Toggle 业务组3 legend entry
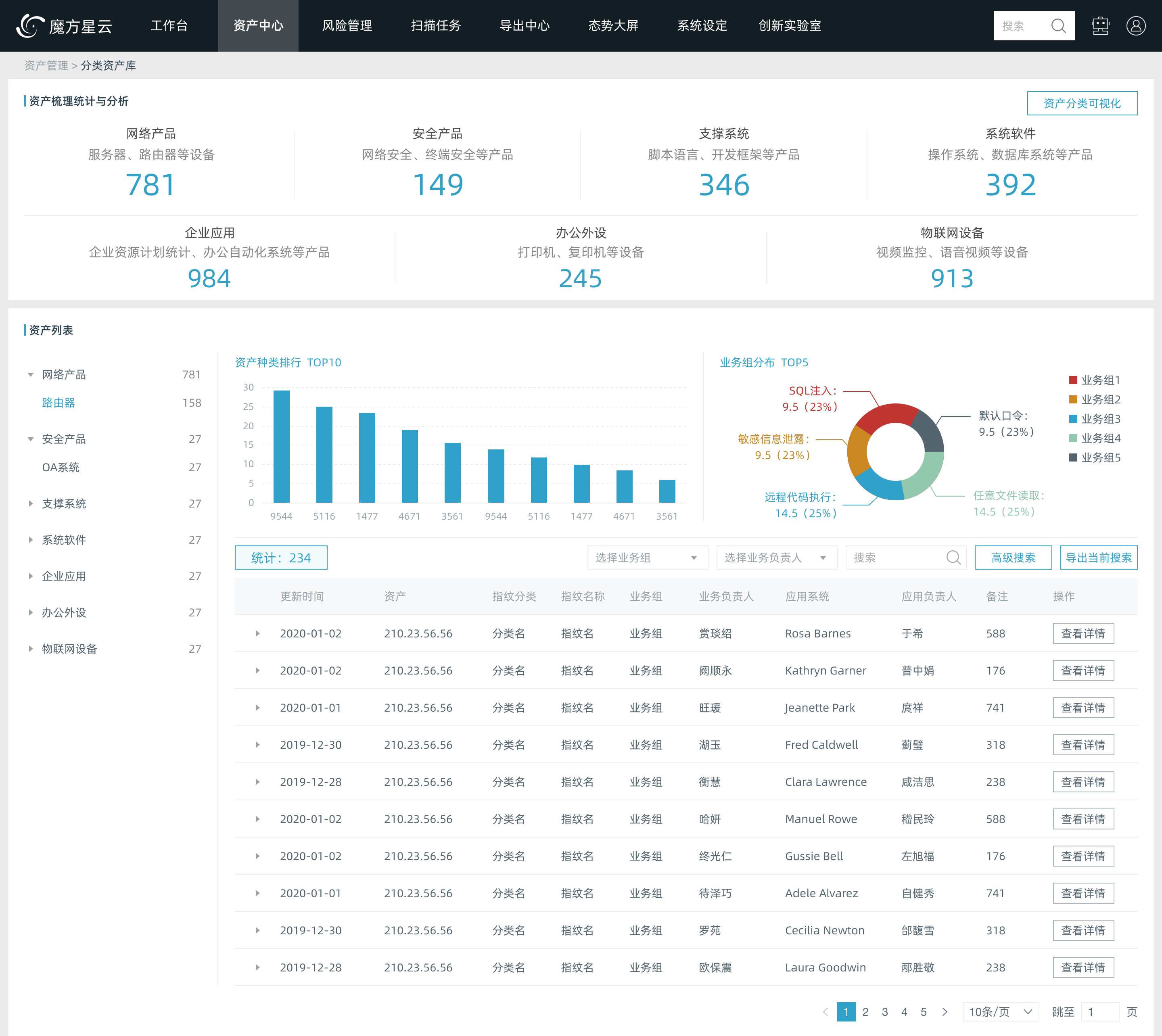 (1094, 419)
